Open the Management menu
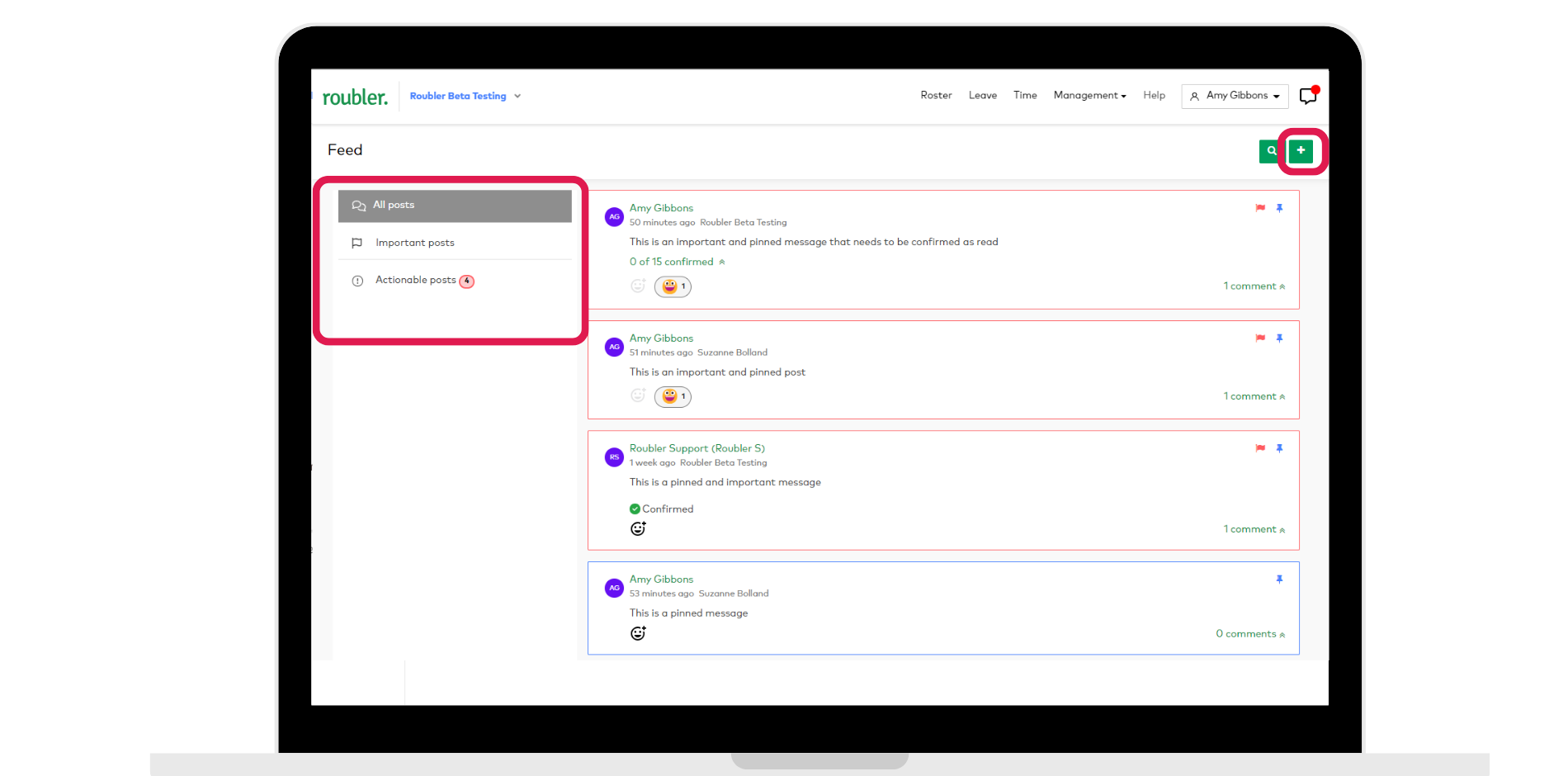Image resolution: width=1568 pixels, height=776 pixels. click(1089, 96)
